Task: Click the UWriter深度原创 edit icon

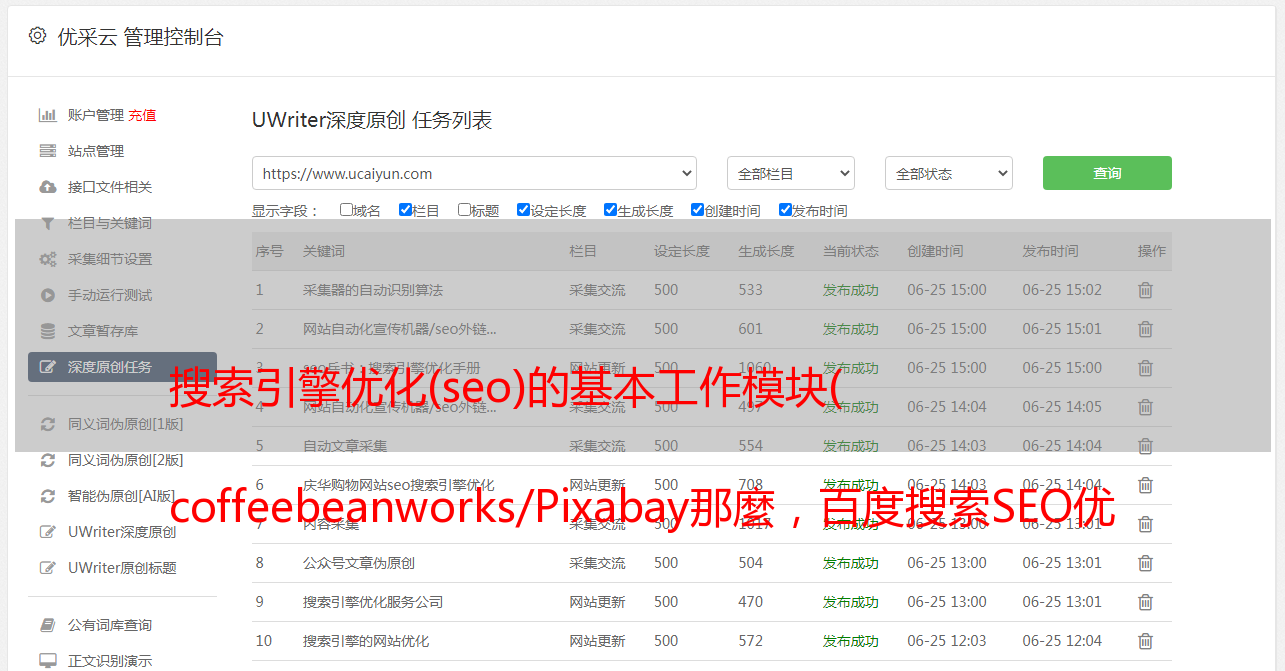Action: [x=47, y=532]
